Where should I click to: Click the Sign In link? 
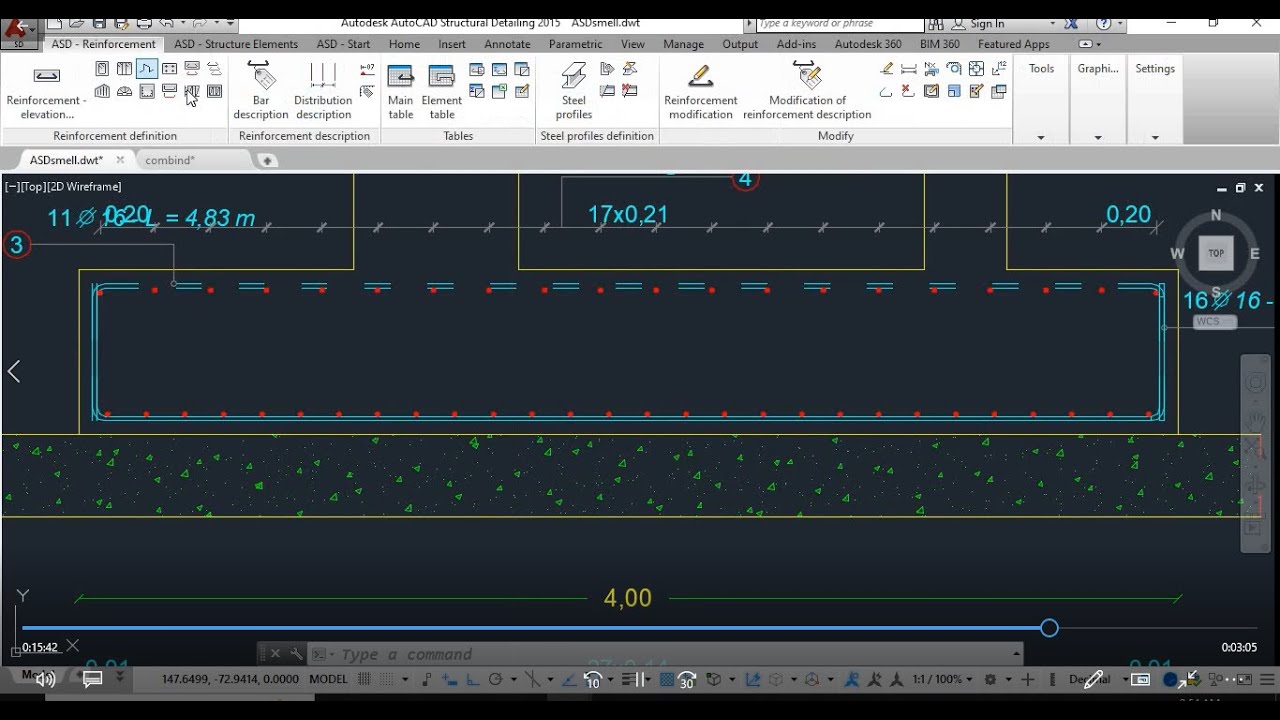coord(987,24)
